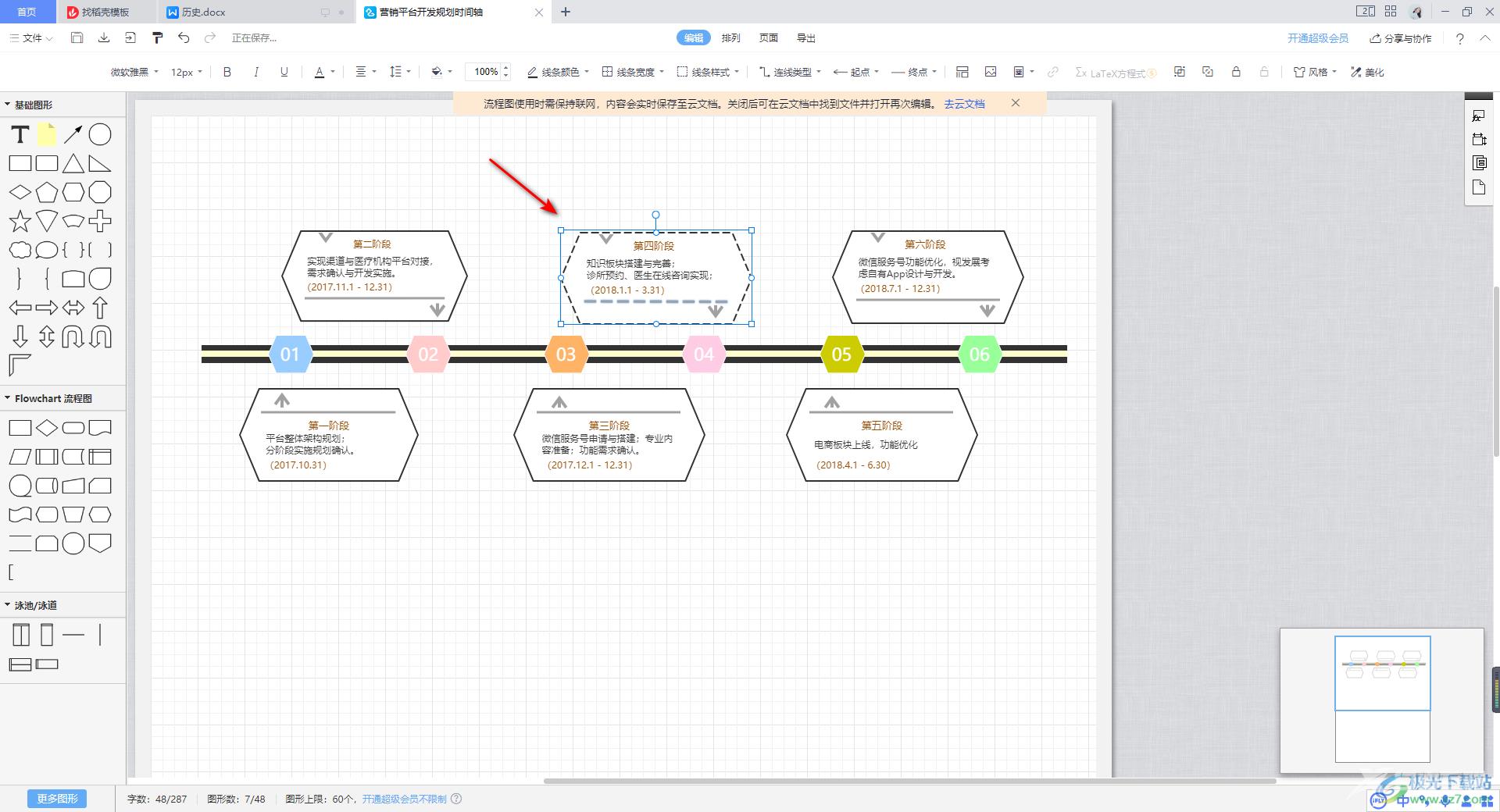This screenshot has height=812, width=1500.
Task: Click the blue 01 timeline hexagon
Action: (x=290, y=354)
